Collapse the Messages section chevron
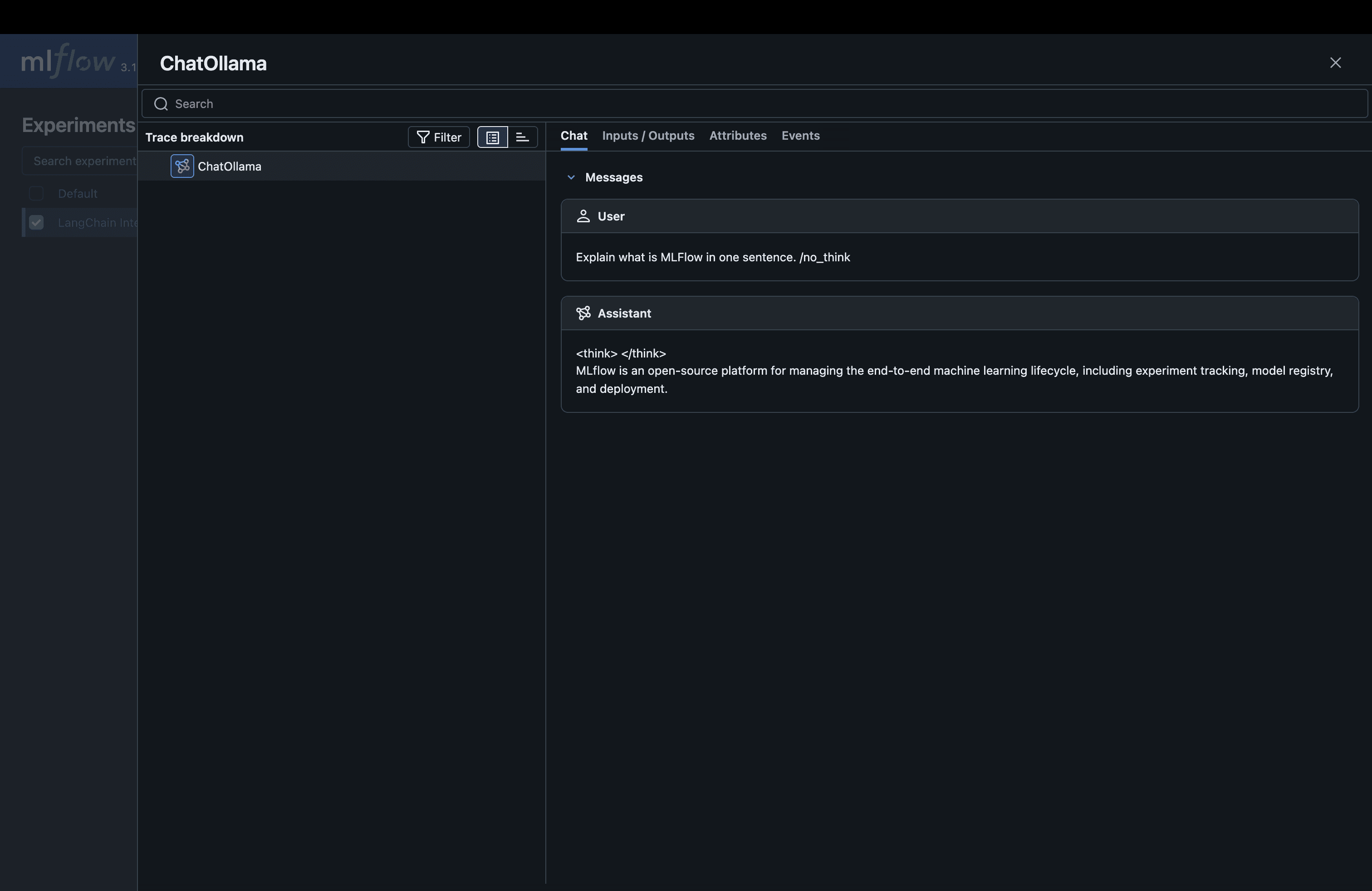The image size is (1372, 891). coord(571,177)
